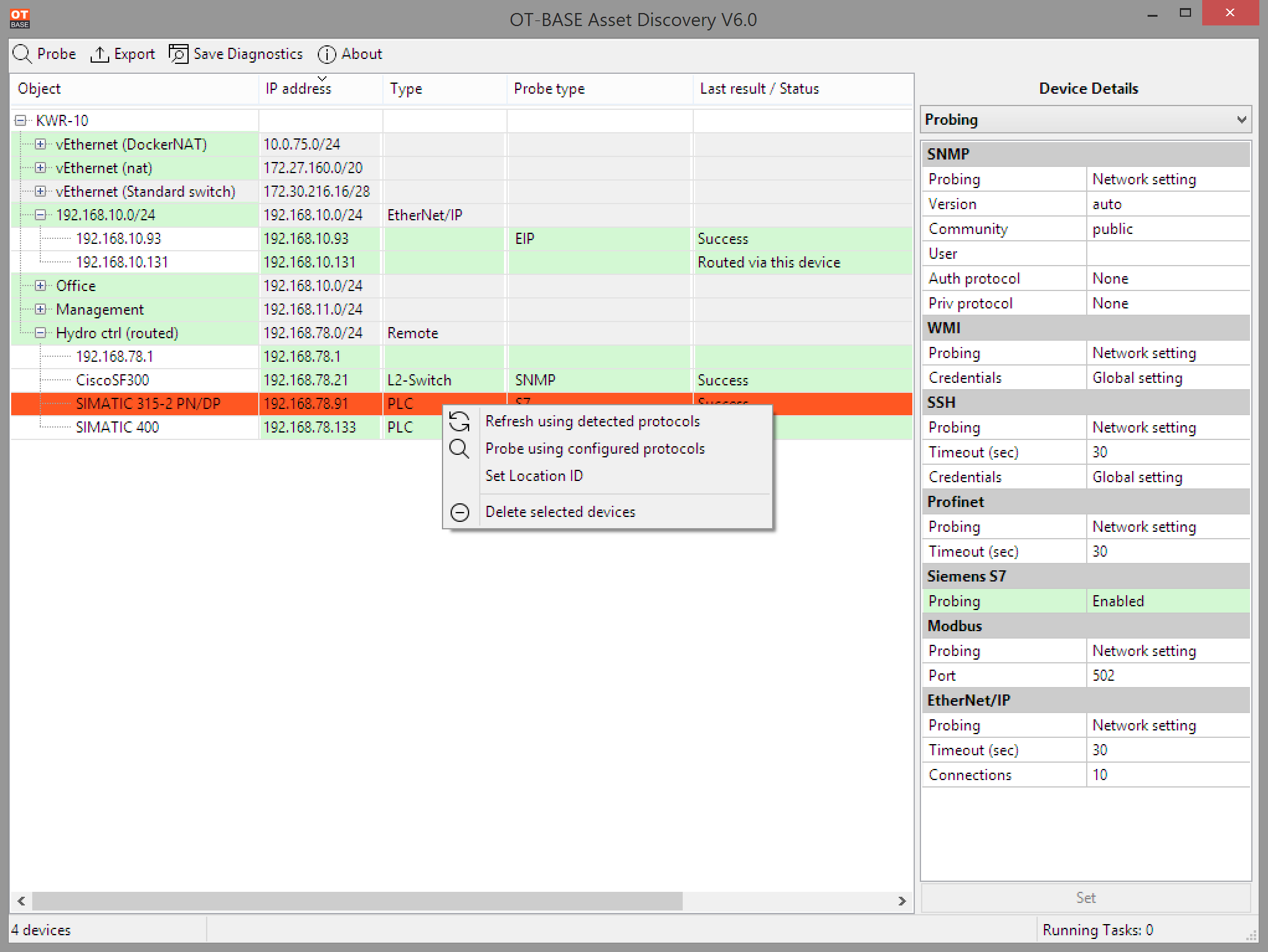Click the horizontal scrollbar right arrow
The image size is (1268, 952).
(902, 900)
